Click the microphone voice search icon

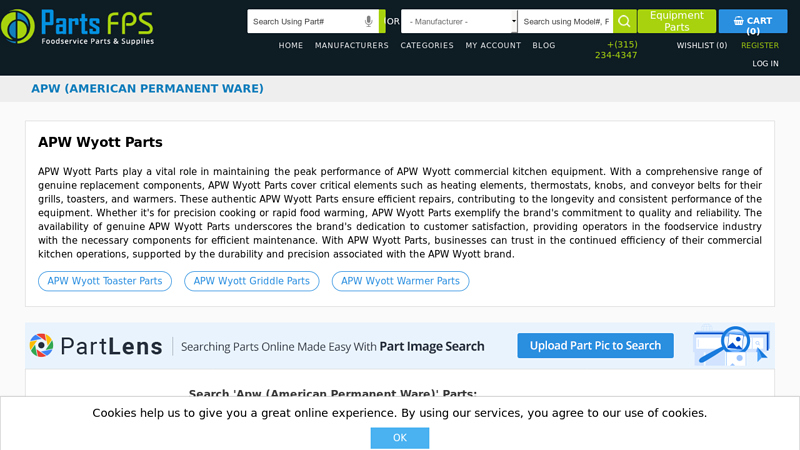pos(368,21)
